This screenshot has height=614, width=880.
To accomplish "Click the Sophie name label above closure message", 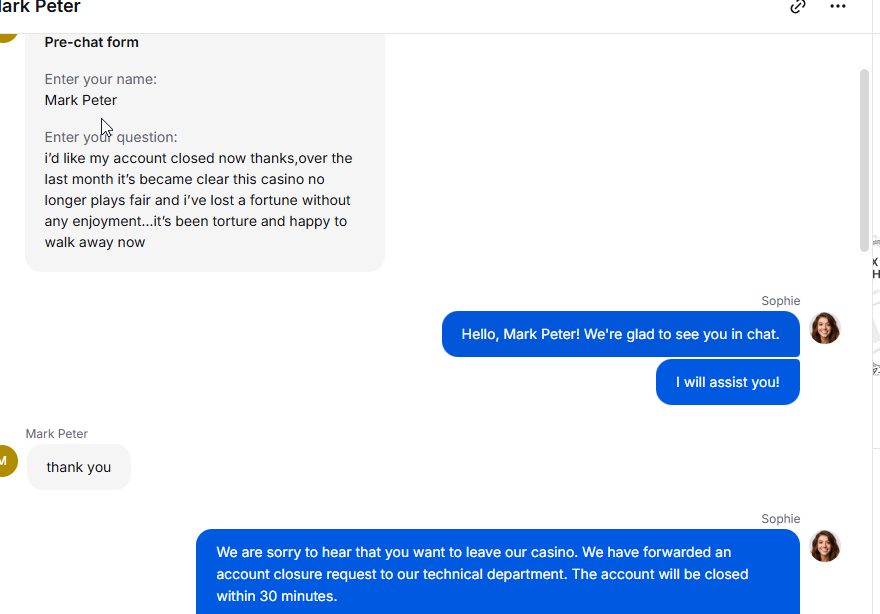I will pyautogui.click(x=780, y=519).
